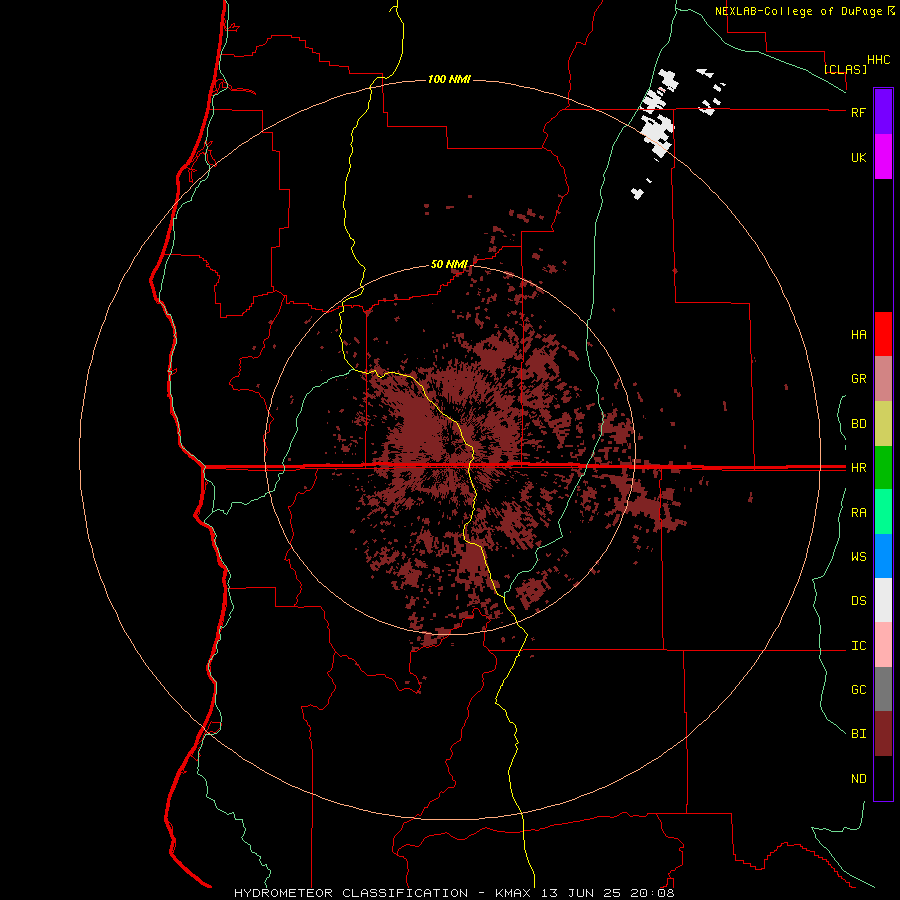900x900 pixels.
Task: Click the blue WS legend swatch
Action: (x=883, y=556)
